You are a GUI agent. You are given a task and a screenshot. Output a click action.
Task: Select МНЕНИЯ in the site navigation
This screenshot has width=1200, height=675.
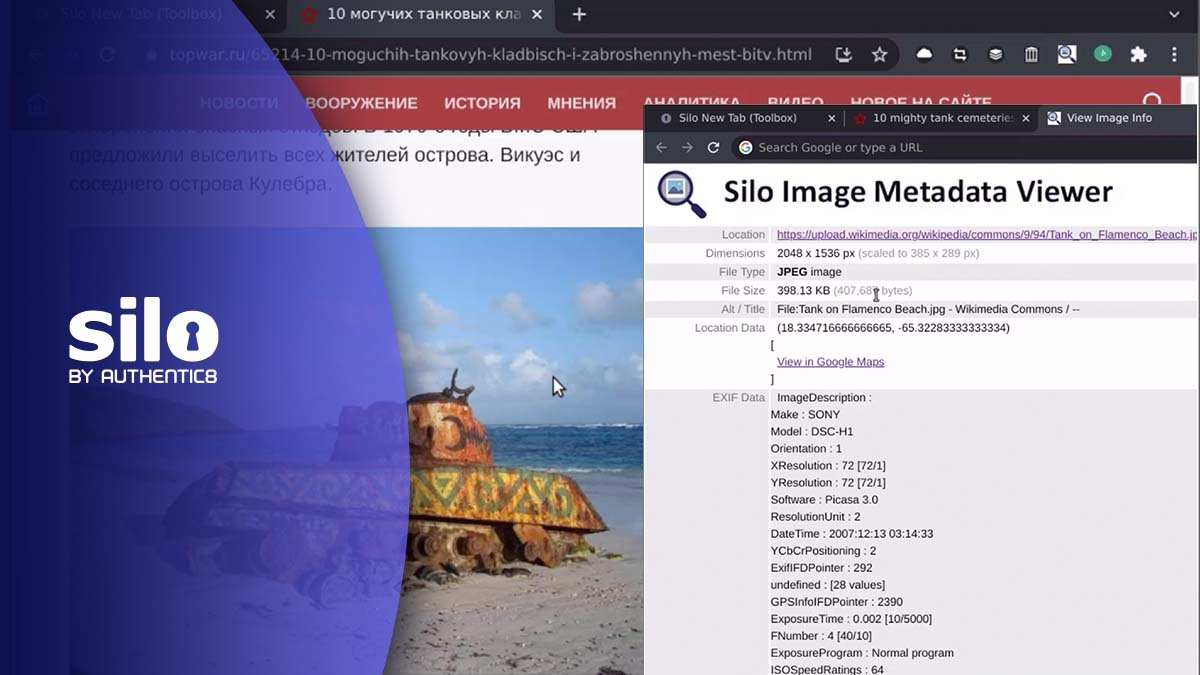[581, 103]
